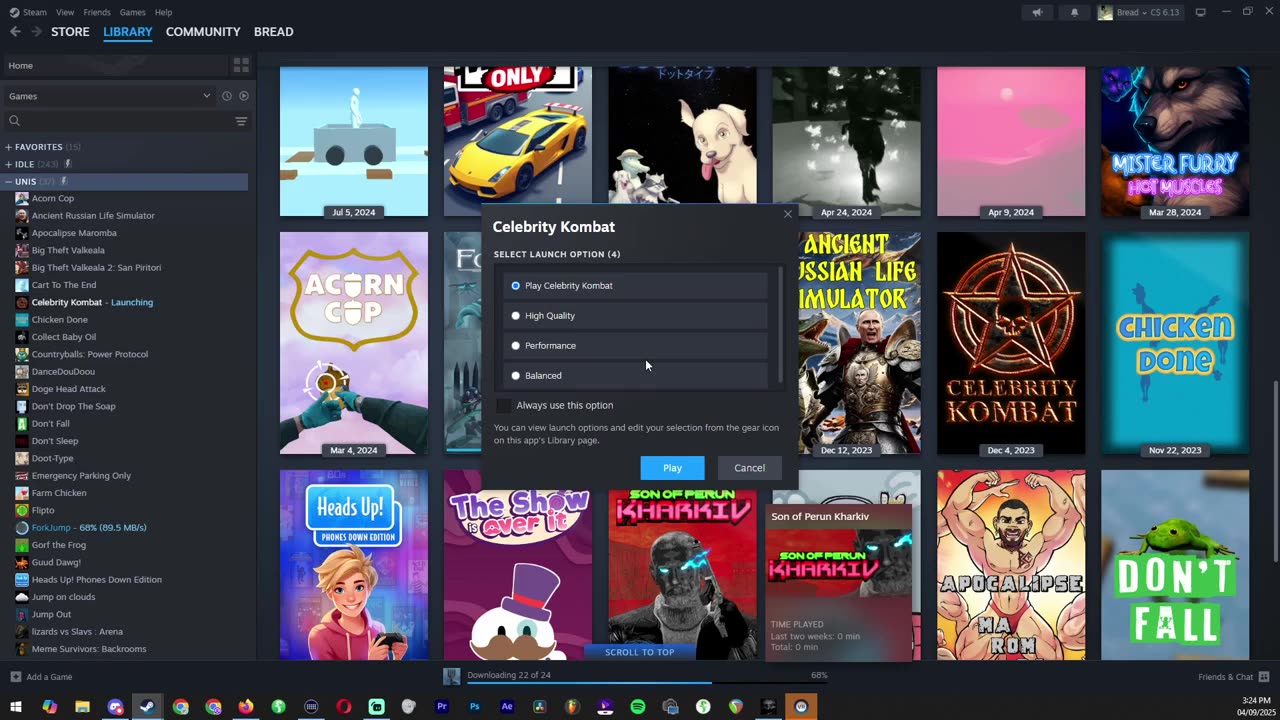This screenshot has width=1280, height=720.
Task: Click the Play button in the dialog
Action: coord(672,468)
